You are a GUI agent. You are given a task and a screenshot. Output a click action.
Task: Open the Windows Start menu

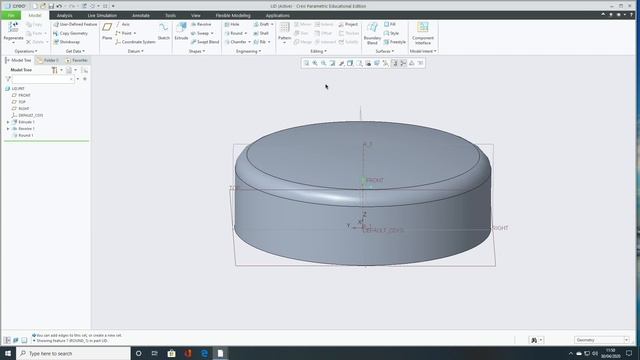pos(8,353)
